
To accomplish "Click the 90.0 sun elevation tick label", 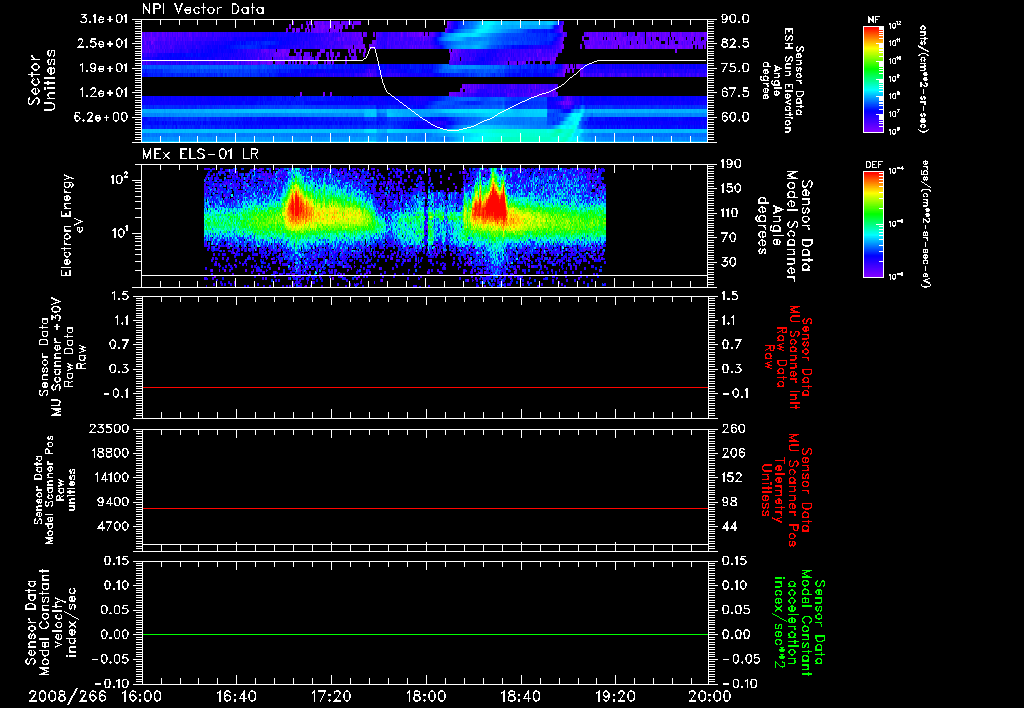I will 735,19.
